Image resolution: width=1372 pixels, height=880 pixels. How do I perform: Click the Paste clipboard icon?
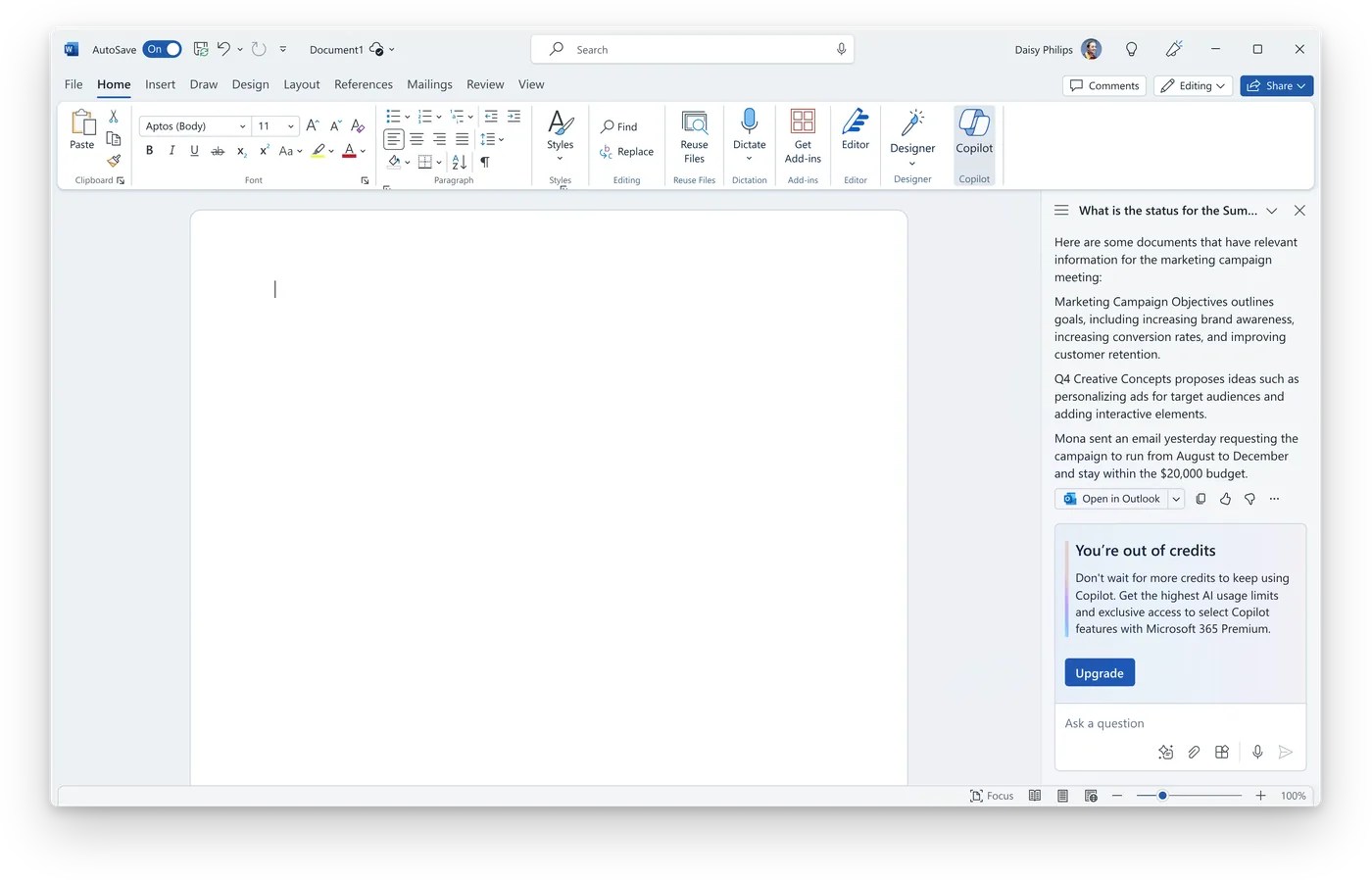pyautogui.click(x=82, y=122)
